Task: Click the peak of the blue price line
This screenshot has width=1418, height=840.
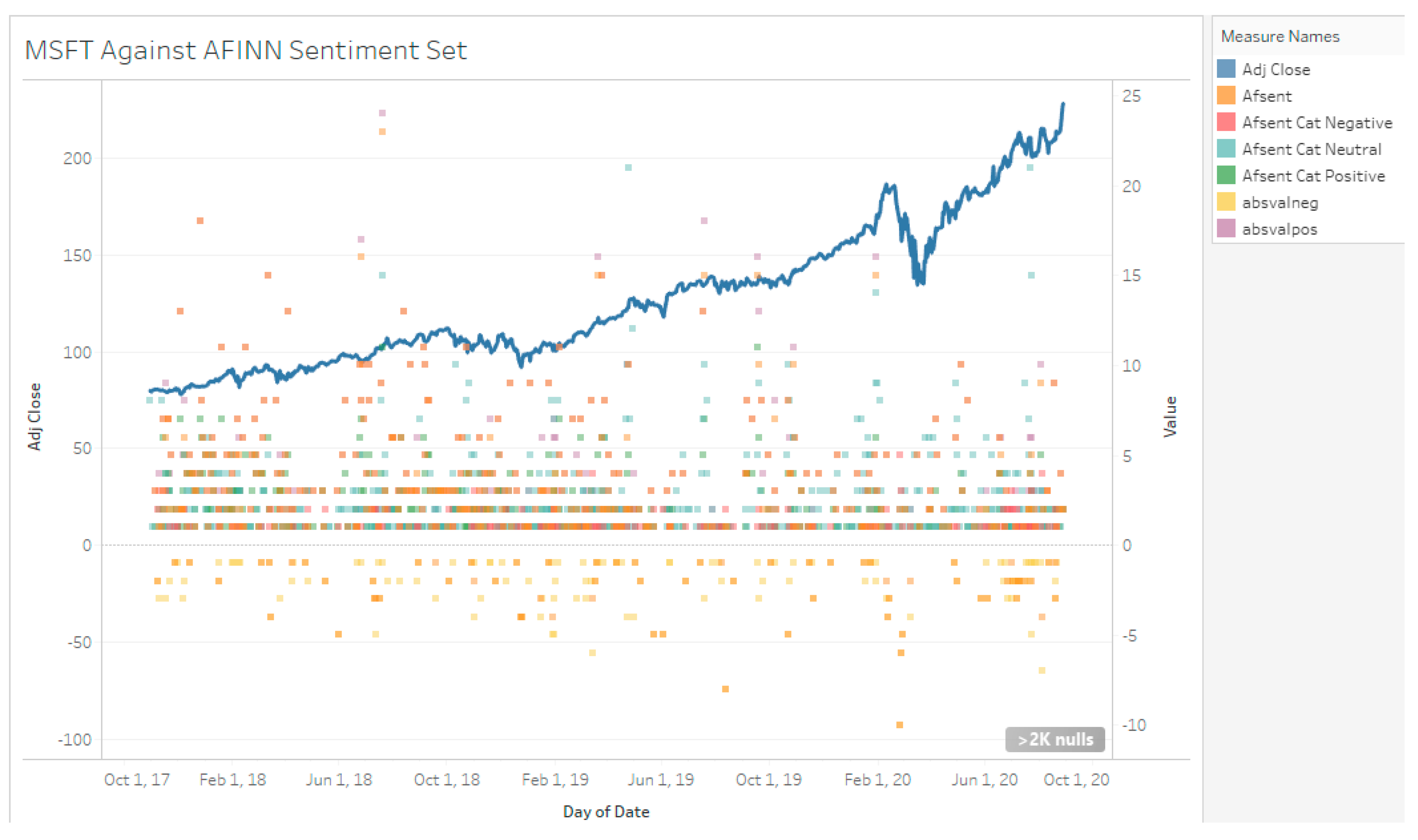Action: pos(1063,104)
